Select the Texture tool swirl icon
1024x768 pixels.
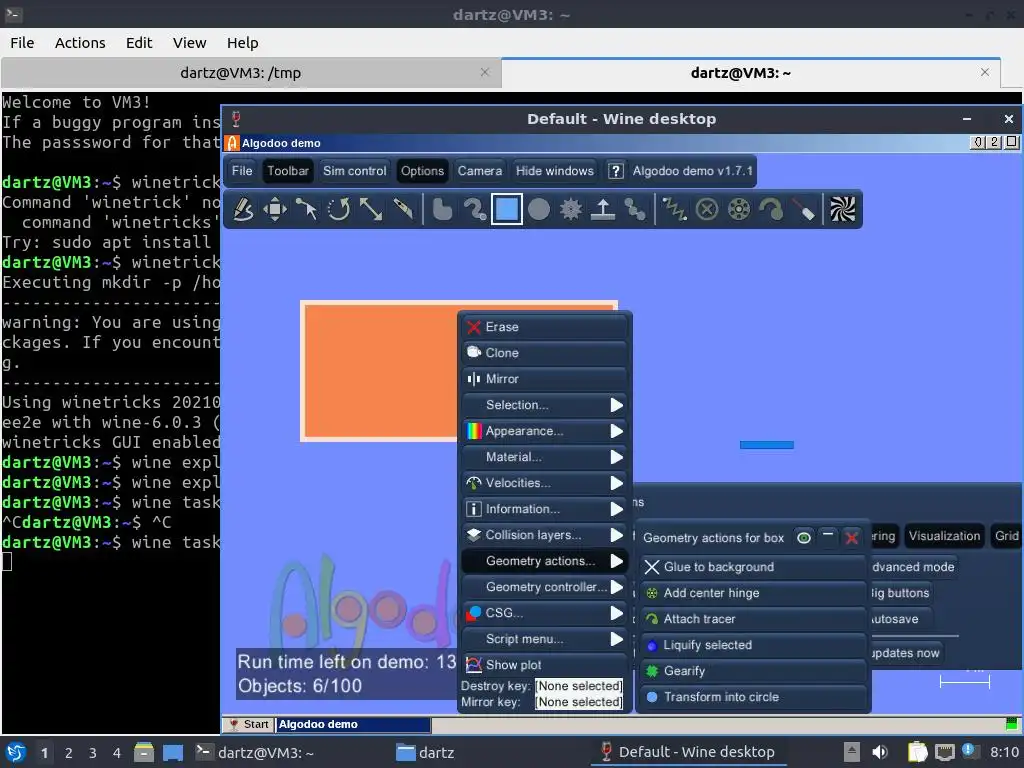click(842, 210)
